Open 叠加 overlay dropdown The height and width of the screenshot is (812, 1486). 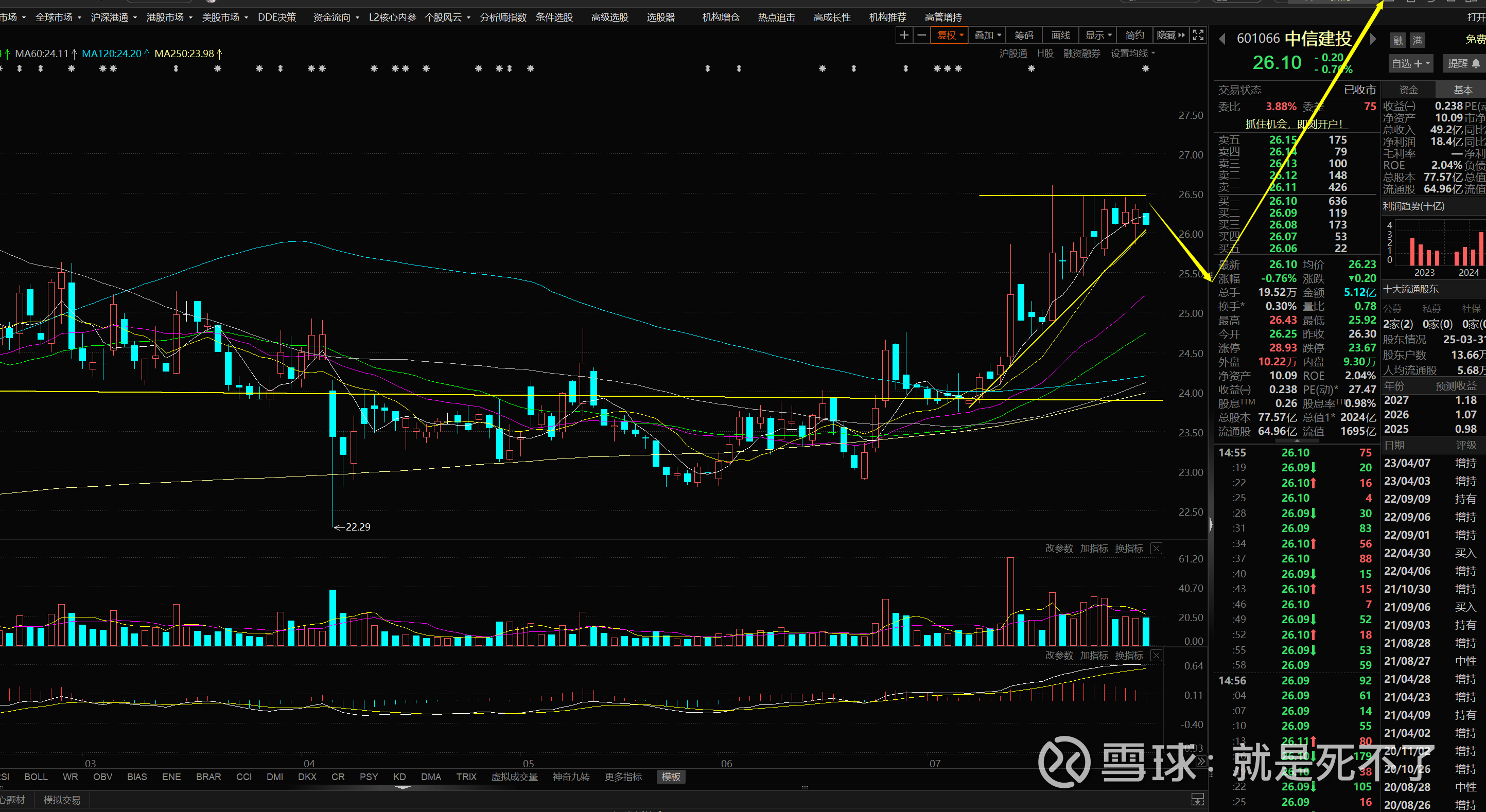(x=988, y=35)
